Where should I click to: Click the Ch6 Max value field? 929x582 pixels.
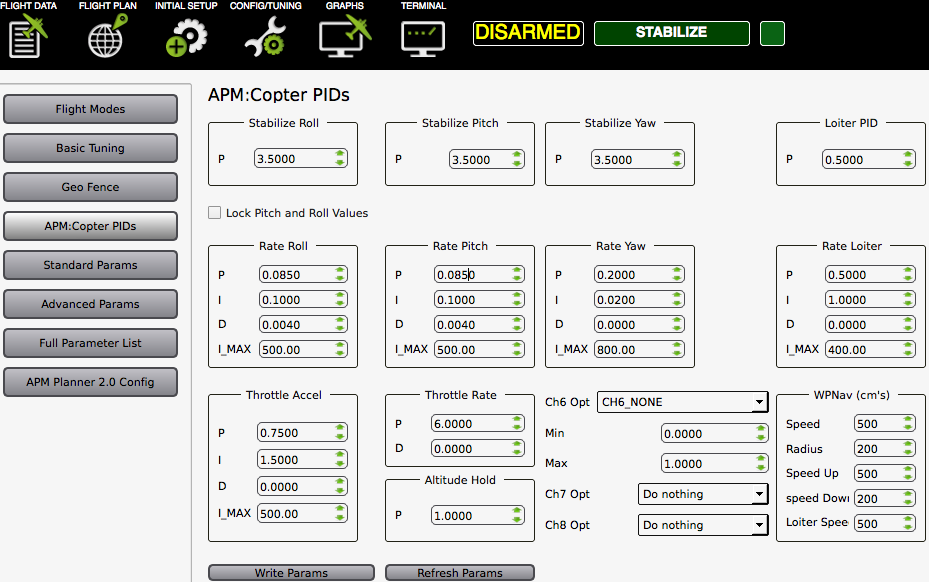pyautogui.click(x=715, y=463)
